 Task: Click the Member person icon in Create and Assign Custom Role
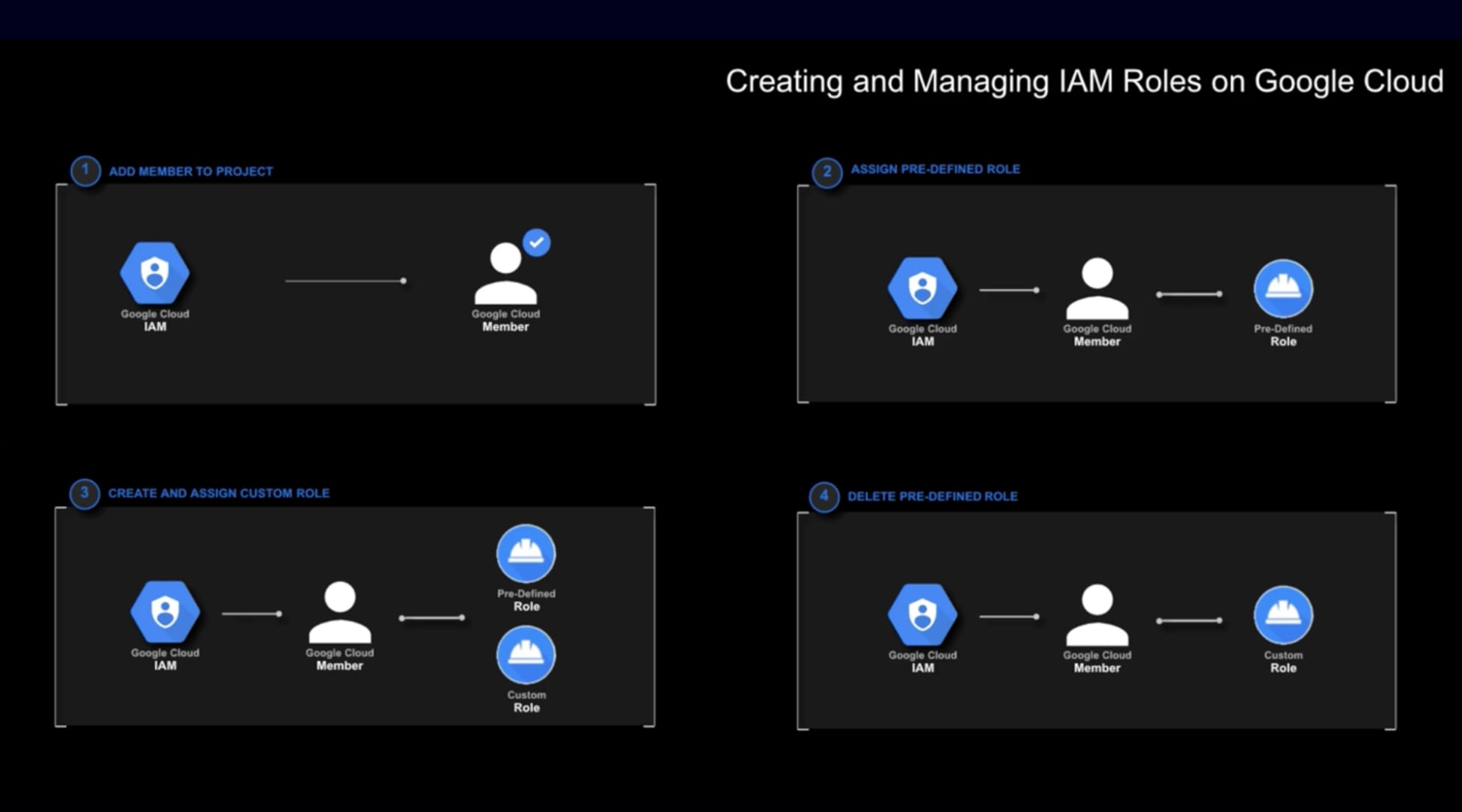click(x=340, y=613)
